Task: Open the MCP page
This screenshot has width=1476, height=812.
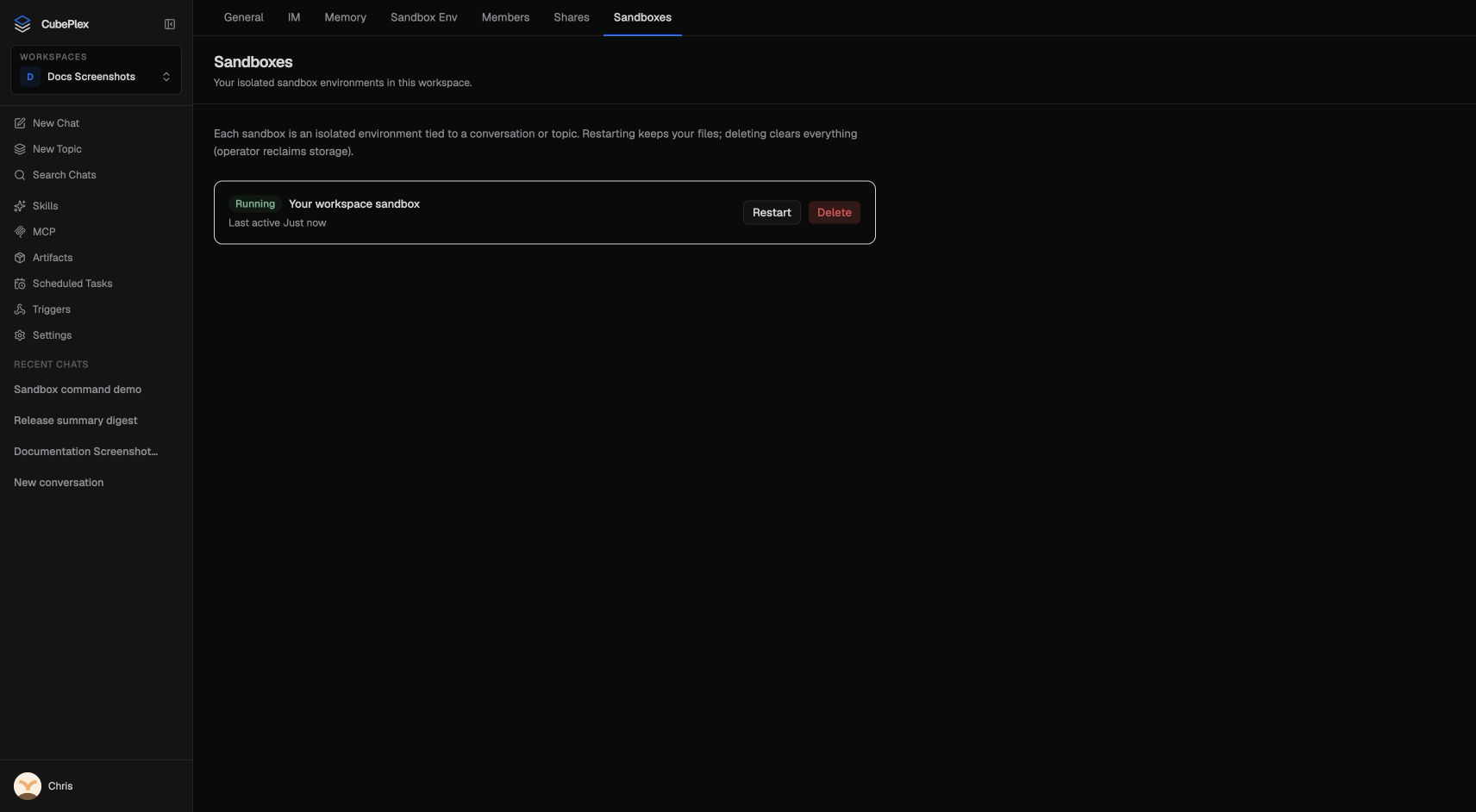Action: point(96,232)
